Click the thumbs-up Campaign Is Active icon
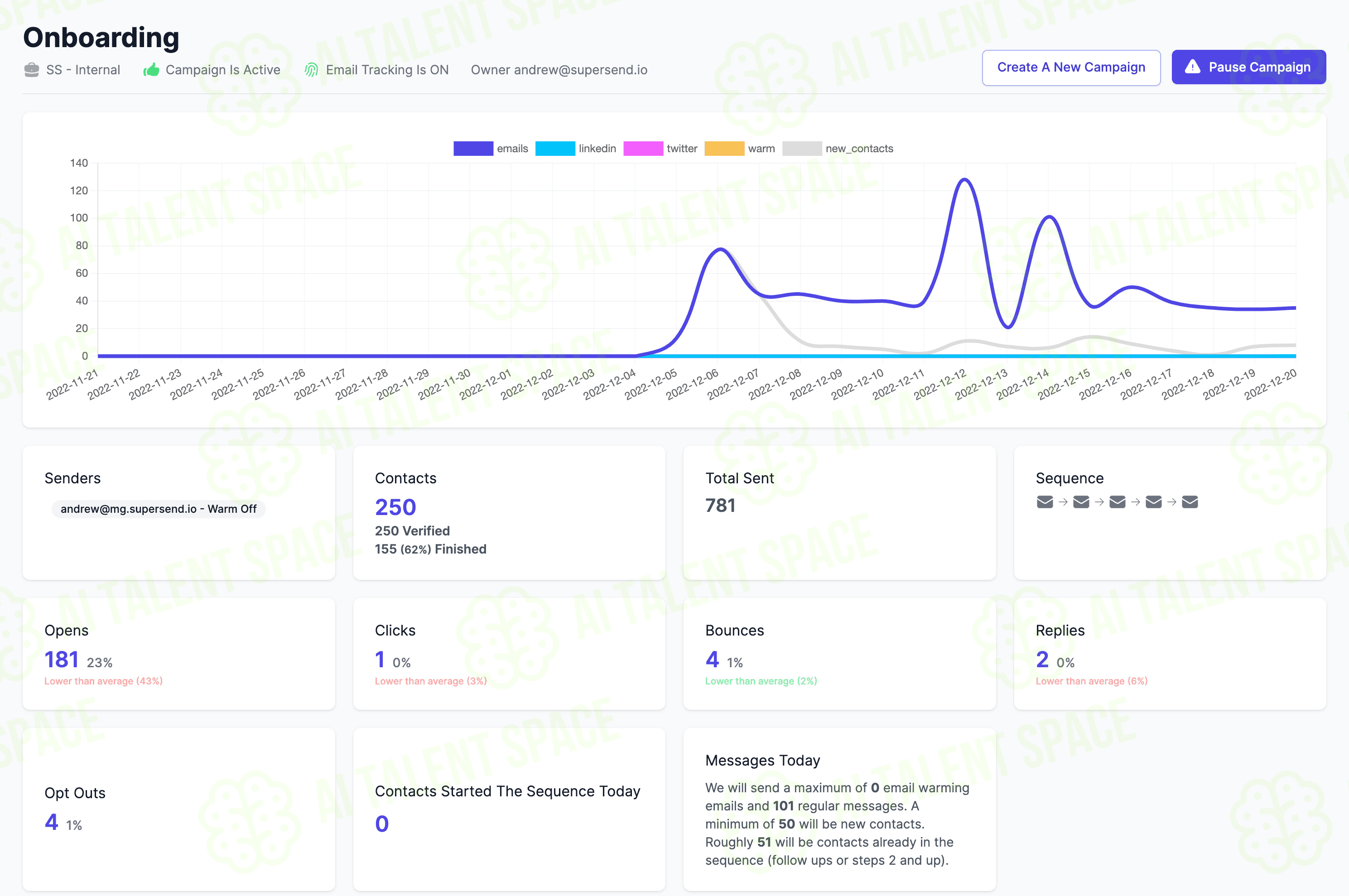Screen dimensions: 1349x896 point(151,70)
